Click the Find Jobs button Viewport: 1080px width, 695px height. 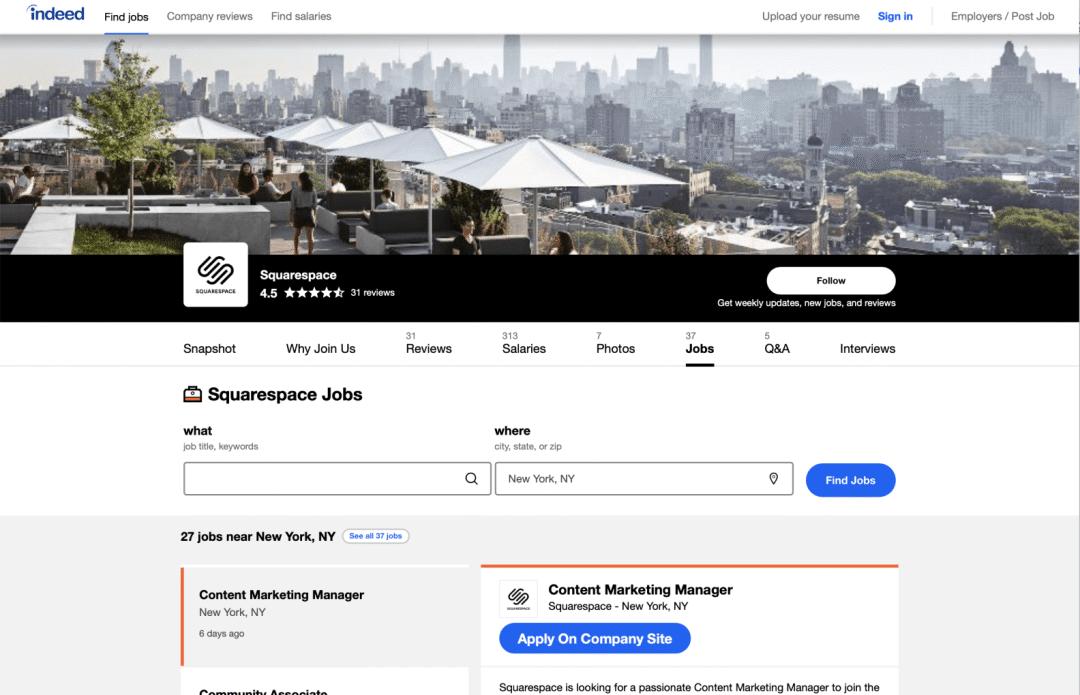pos(850,480)
